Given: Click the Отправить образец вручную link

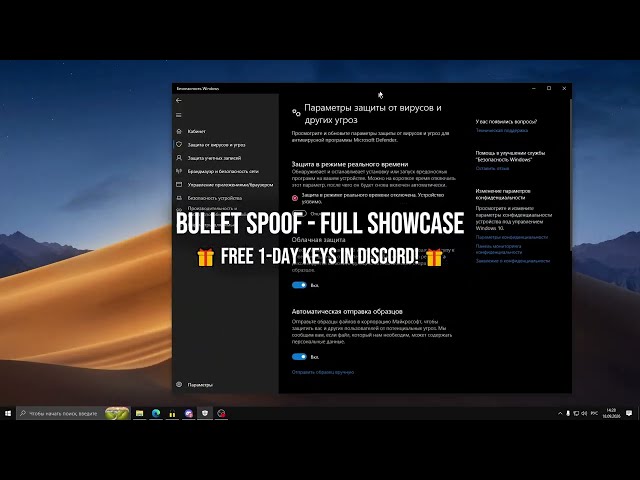Looking at the screenshot, I should click(x=323, y=372).
